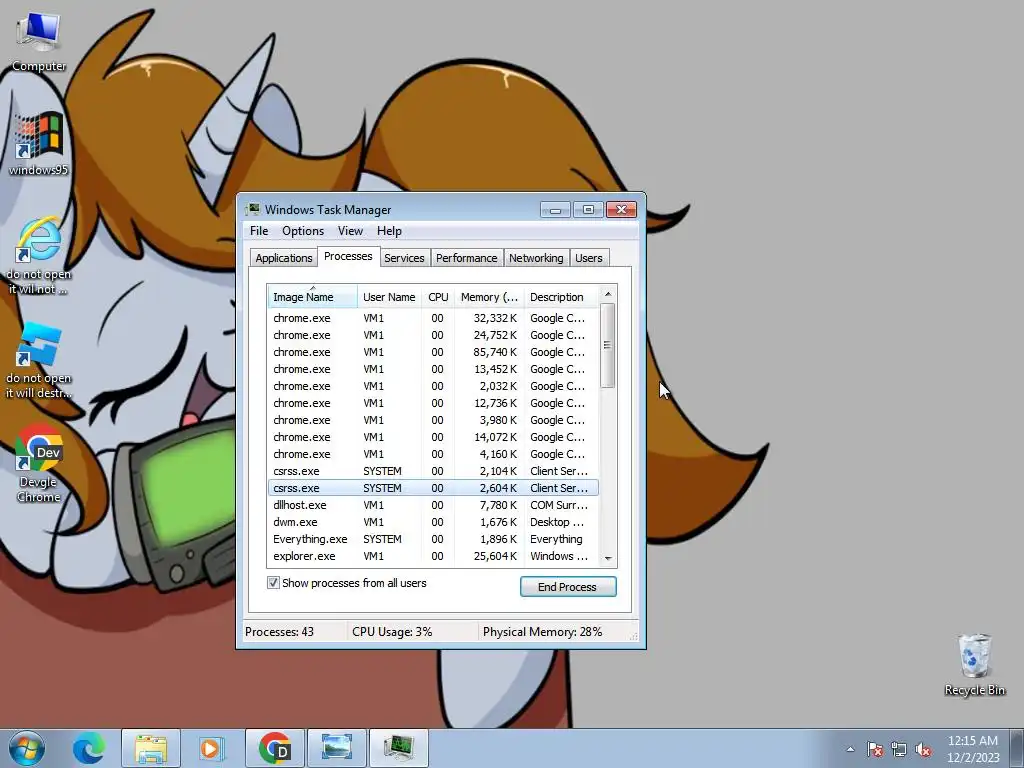Click 'Processes: 43' in status bar

click(x=280, y=632)
